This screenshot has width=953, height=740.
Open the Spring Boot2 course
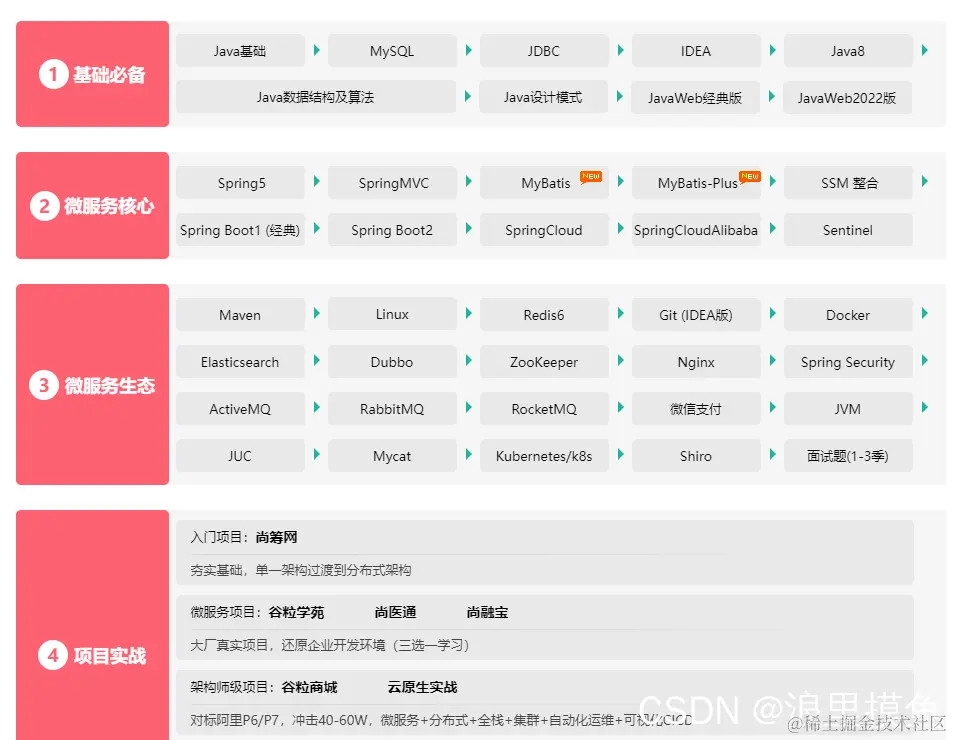tap(392, 230)
